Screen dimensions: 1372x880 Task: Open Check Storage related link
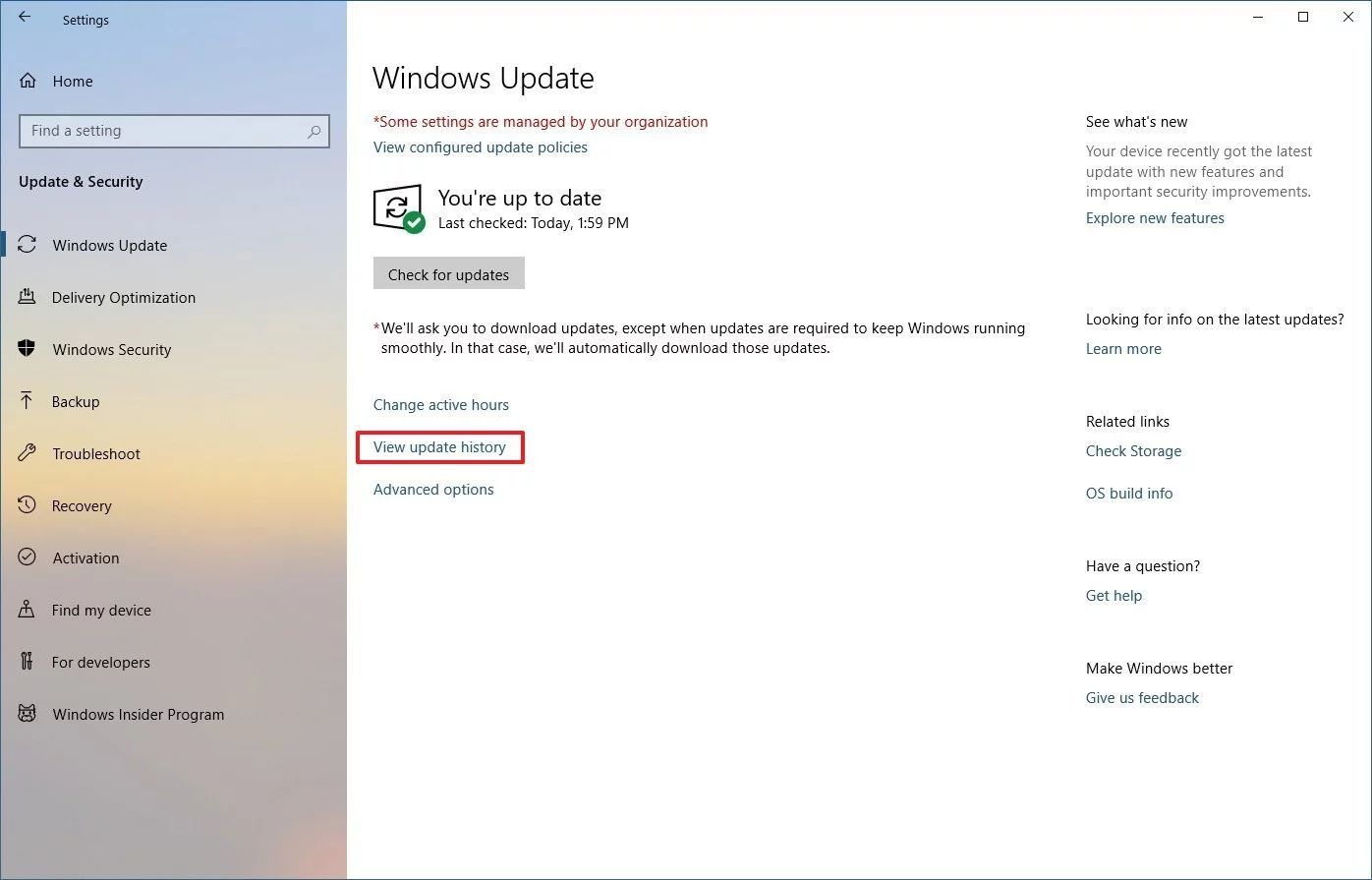point(1133,451)
